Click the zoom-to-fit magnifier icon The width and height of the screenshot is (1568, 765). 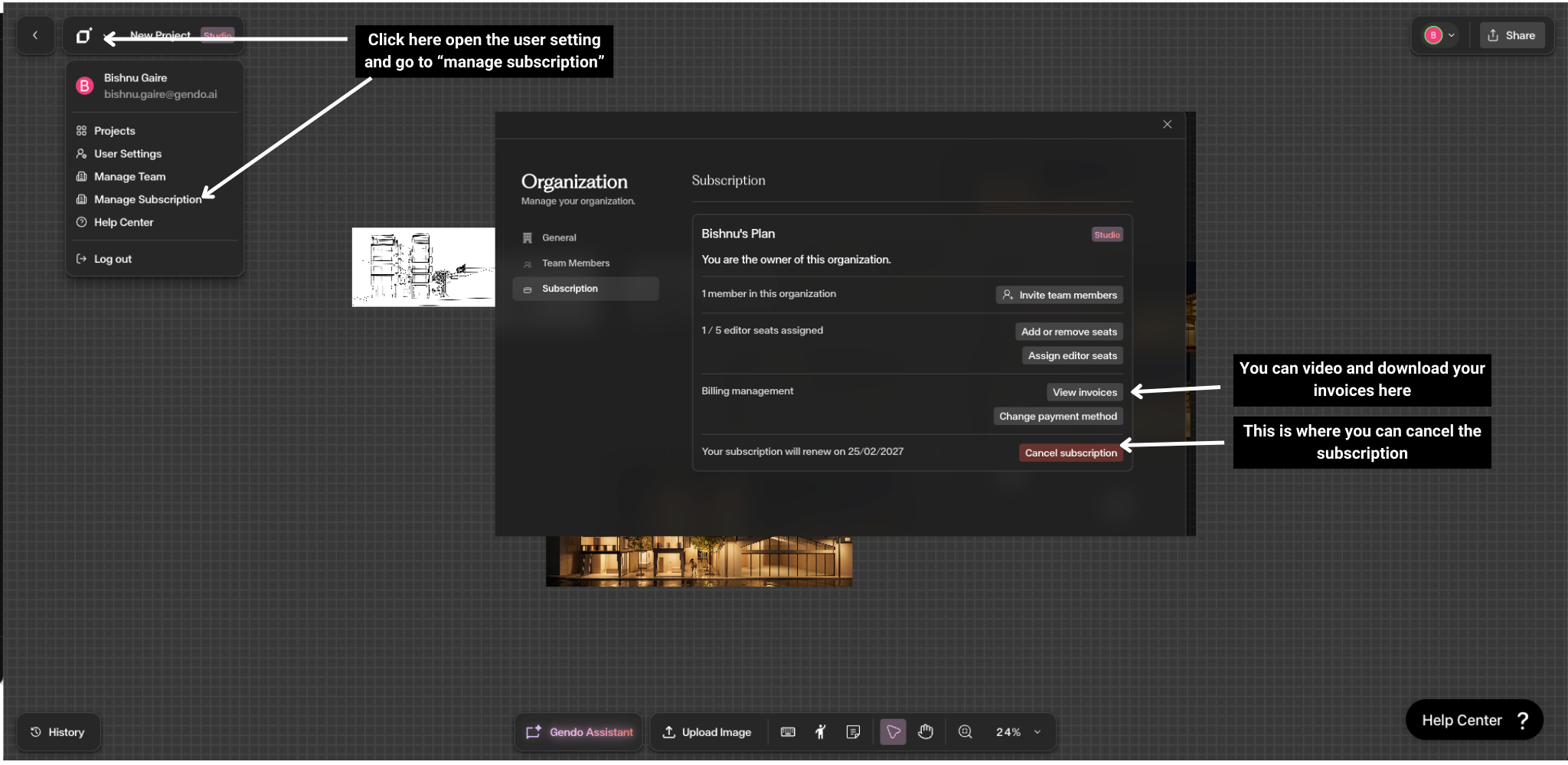coord(965,732)
